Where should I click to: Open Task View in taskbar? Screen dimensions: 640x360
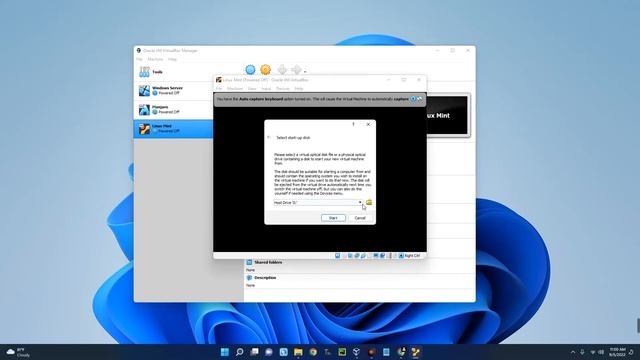[x=254, y=352]
